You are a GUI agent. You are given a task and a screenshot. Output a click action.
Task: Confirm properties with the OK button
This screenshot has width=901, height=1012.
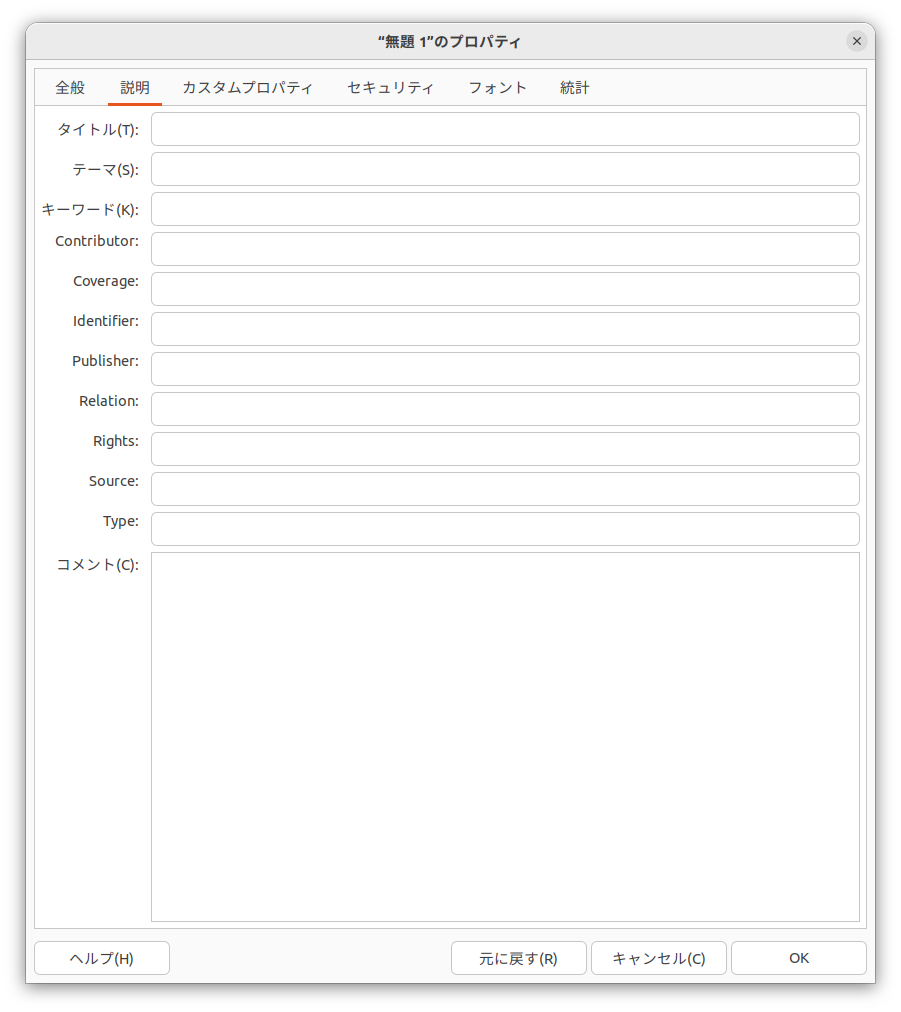[x=798, y=958]
